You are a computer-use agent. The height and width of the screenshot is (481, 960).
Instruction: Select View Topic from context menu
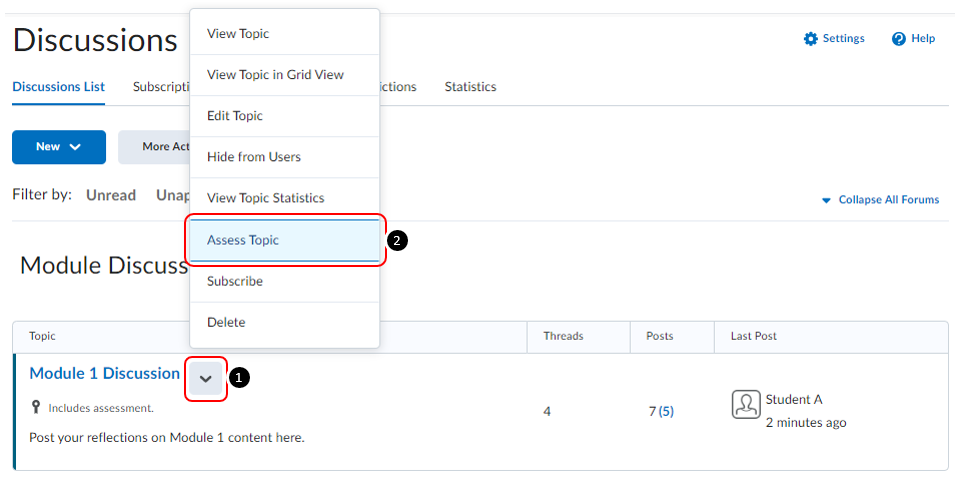(238, 34)
